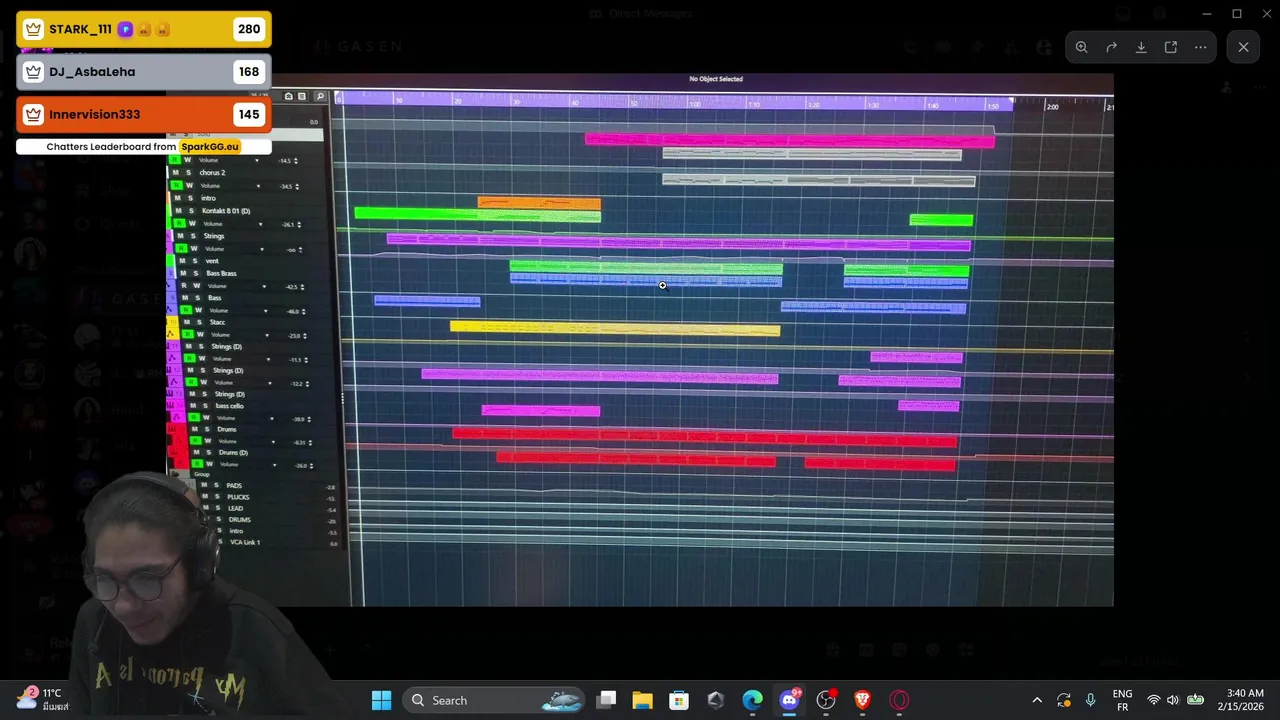The height and width of the screenshot is (720, 1280).
Task: Toggle Read automation on -42.5 volume lane
Action: [184, 286]
